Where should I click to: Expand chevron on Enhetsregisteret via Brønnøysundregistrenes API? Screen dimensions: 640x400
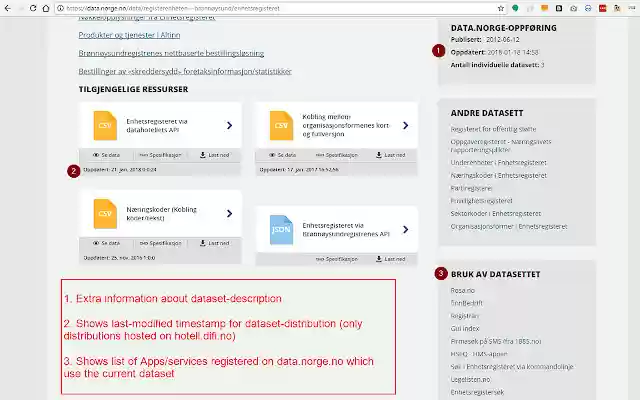coord(405,229)
